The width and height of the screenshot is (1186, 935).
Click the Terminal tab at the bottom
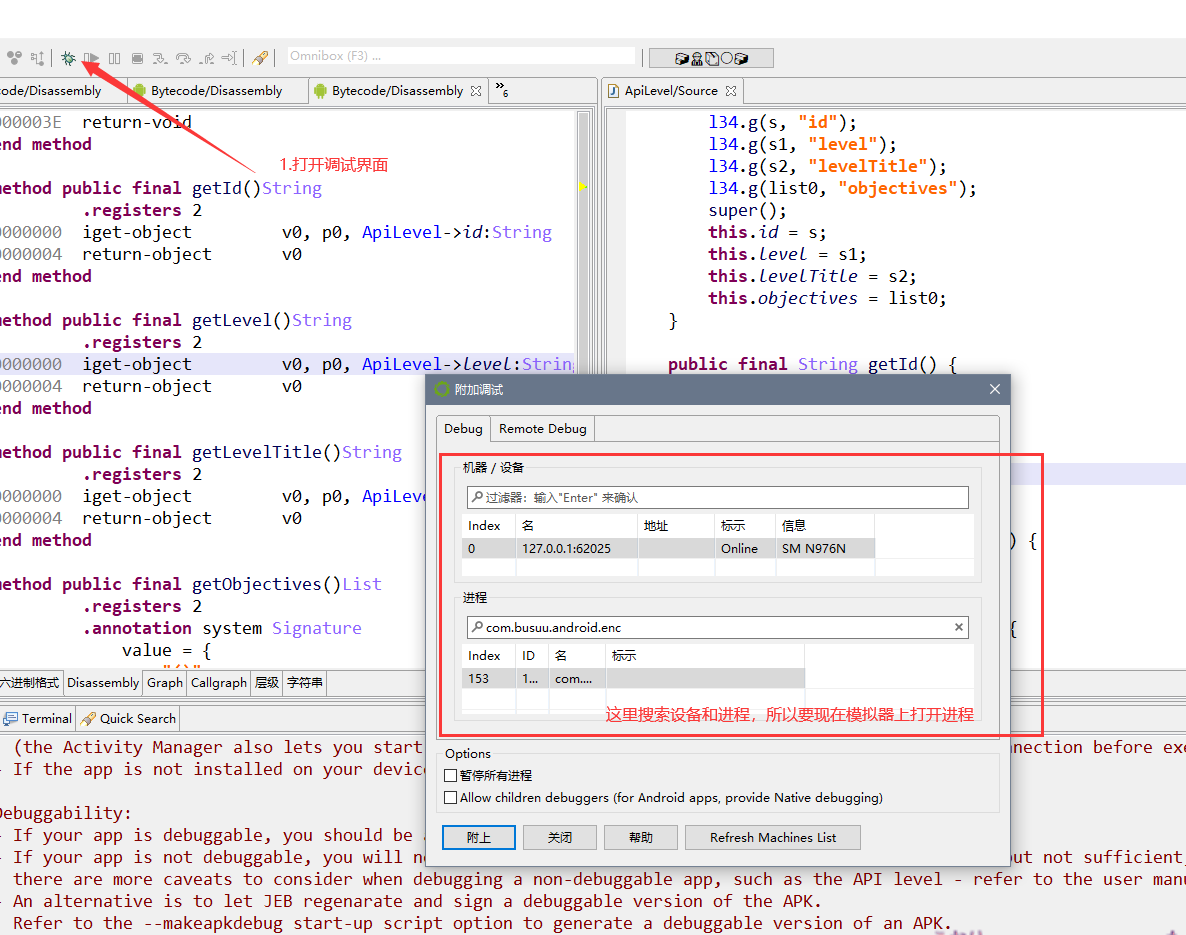(x=38, y=719)
